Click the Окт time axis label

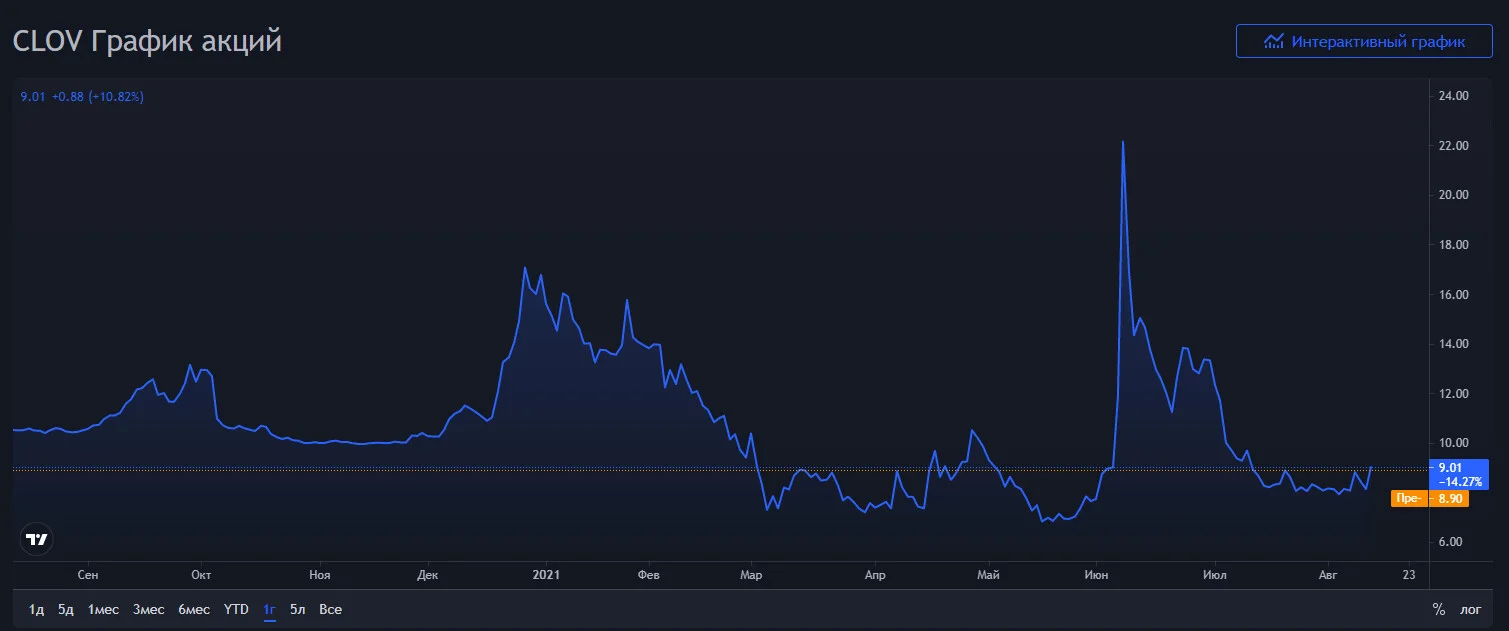pyautogui.click(x=201, y=575)
